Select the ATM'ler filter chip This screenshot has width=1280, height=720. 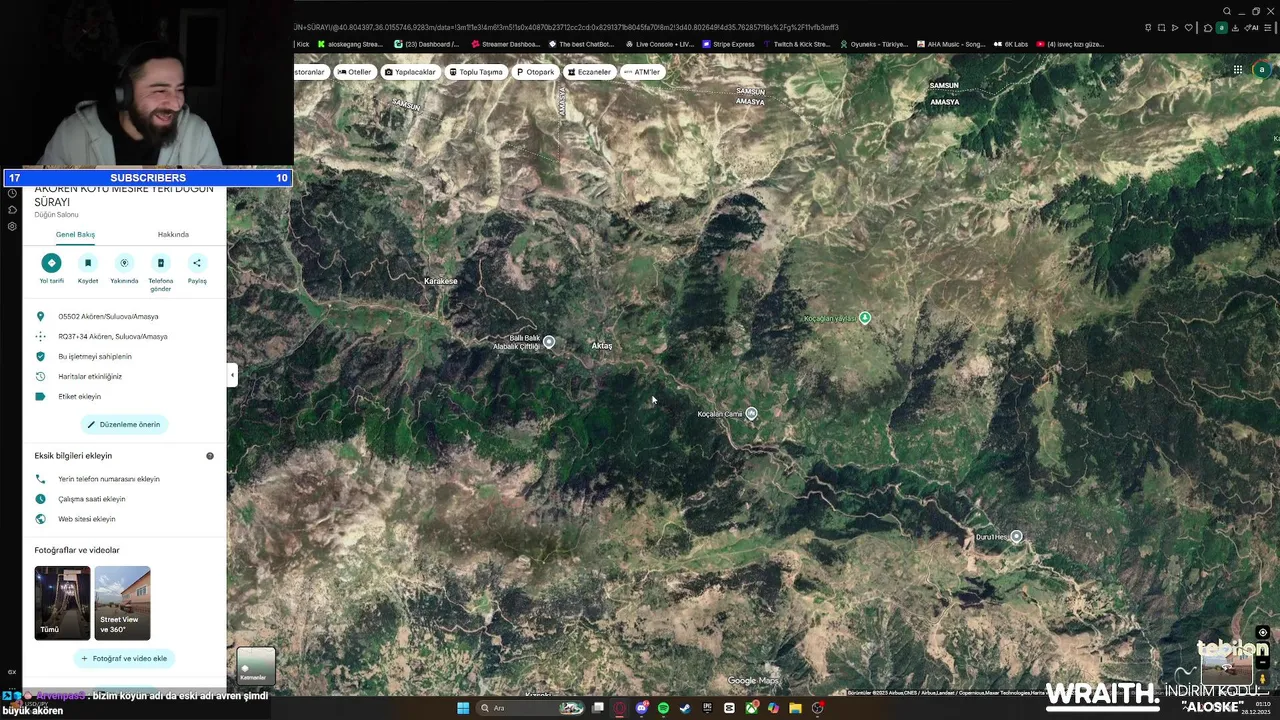[x=642, y=72]
